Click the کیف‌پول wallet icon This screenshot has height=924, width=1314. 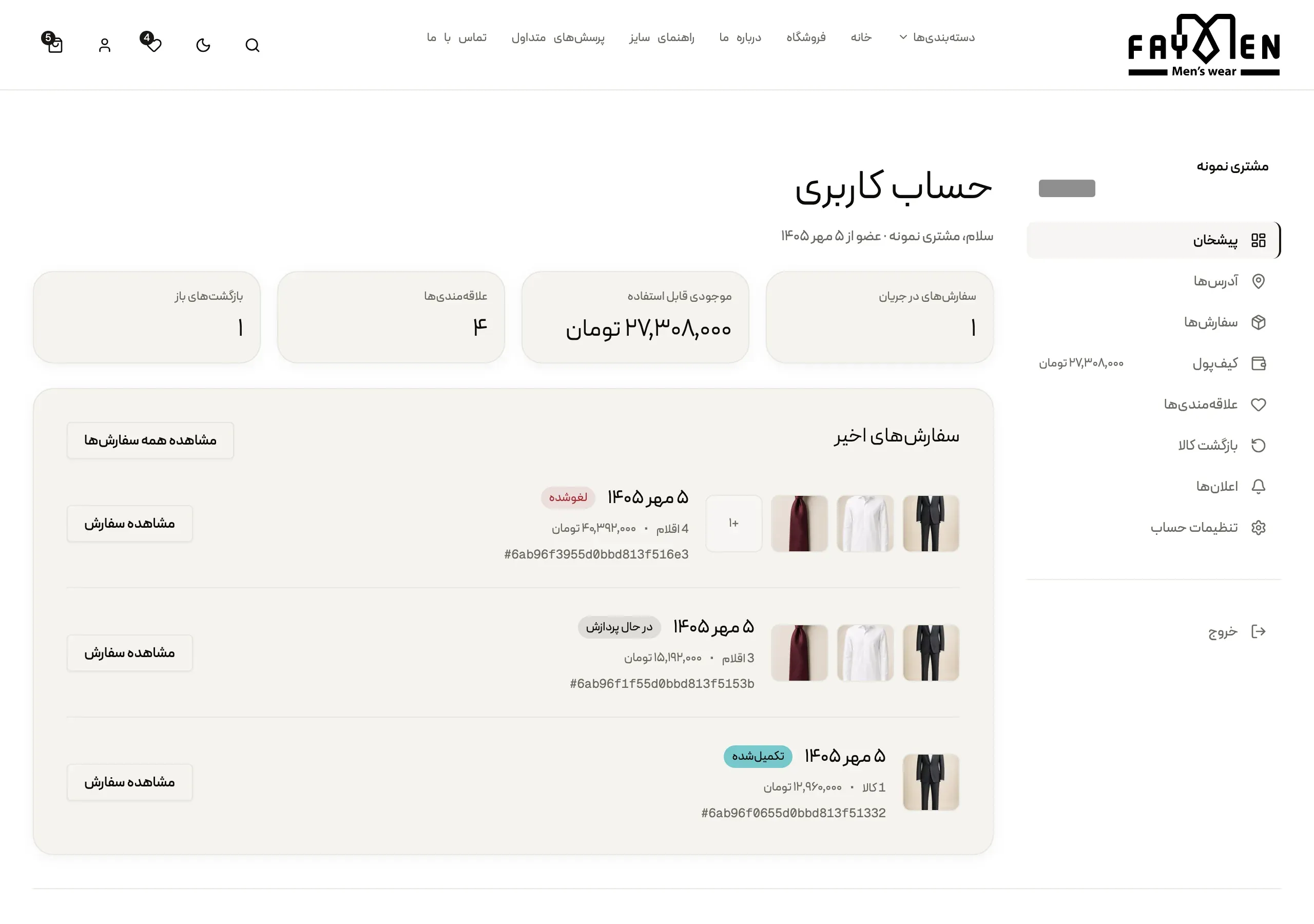(1259, 363)
